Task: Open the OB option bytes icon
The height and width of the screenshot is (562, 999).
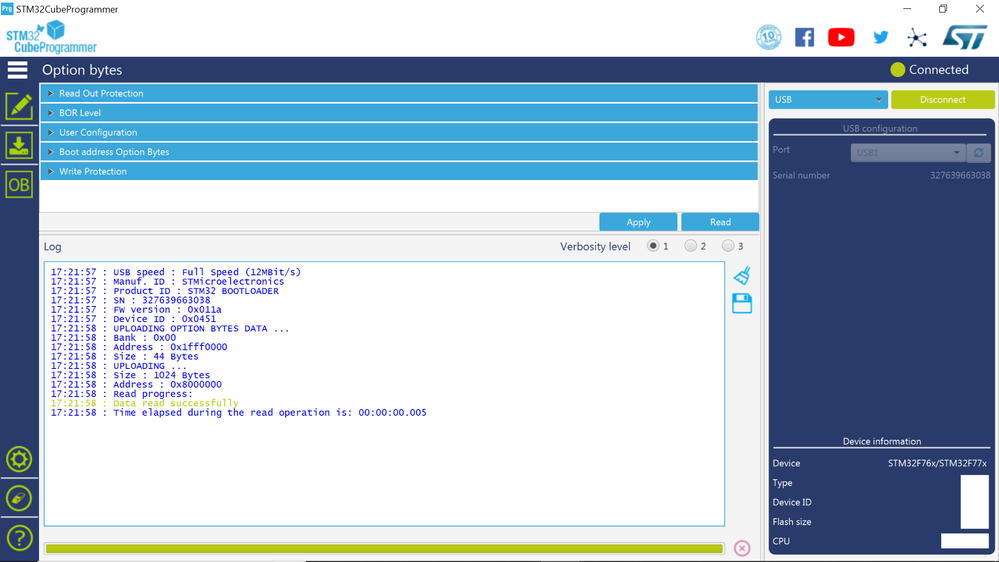Action: pos(19,185)
